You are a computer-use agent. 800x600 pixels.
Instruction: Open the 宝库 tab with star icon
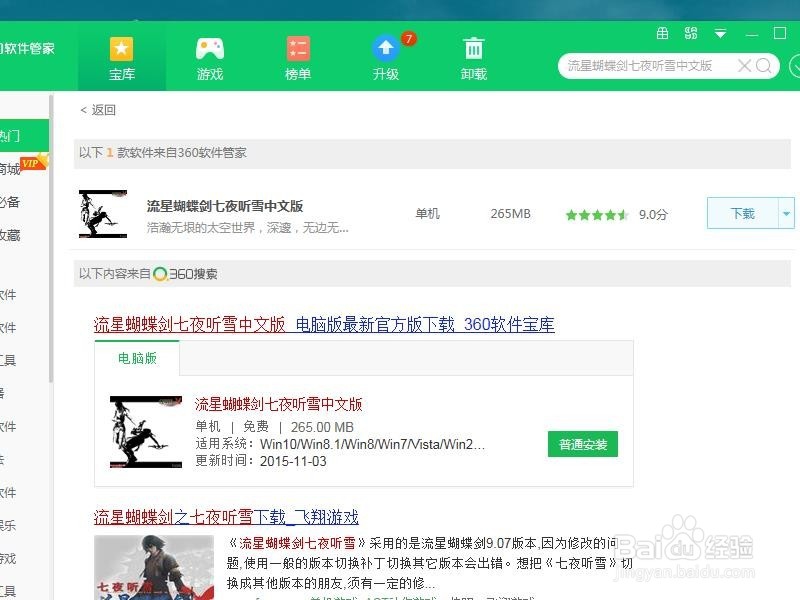121,59
